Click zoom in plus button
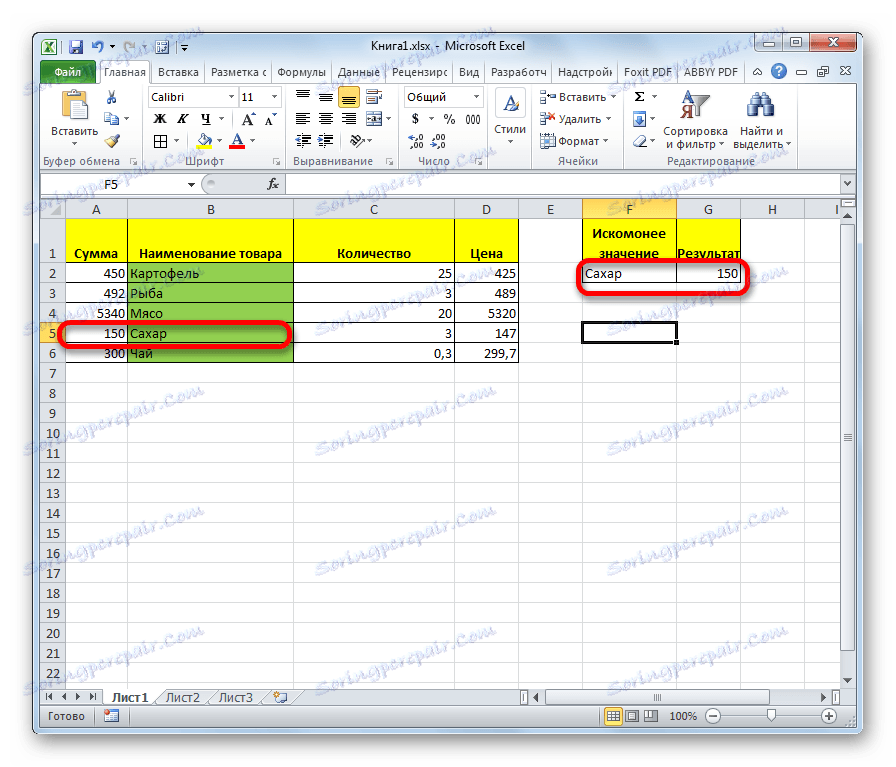896x767 pixels. 829,716
